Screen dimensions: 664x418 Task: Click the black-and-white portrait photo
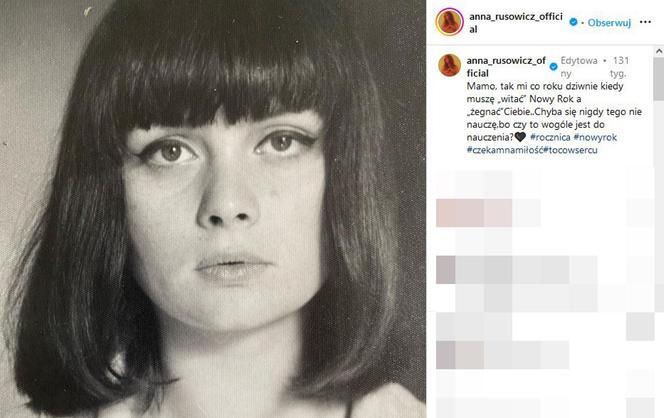pyautogui.click(x=213, y=209)
